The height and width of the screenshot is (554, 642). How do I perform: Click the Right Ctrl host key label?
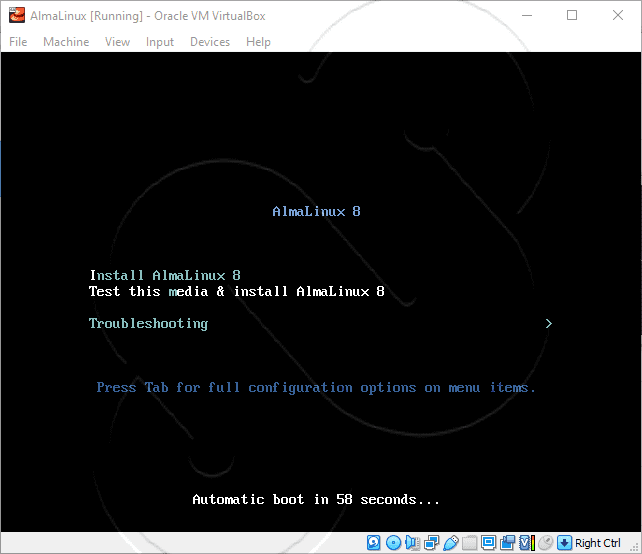pyautogui.click(x=597, y=543)
